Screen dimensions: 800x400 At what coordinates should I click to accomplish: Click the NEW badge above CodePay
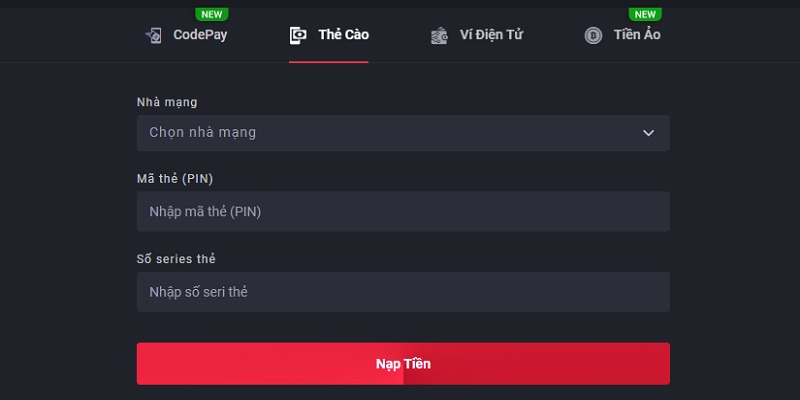pyautogui.click(x=212, y=14)
